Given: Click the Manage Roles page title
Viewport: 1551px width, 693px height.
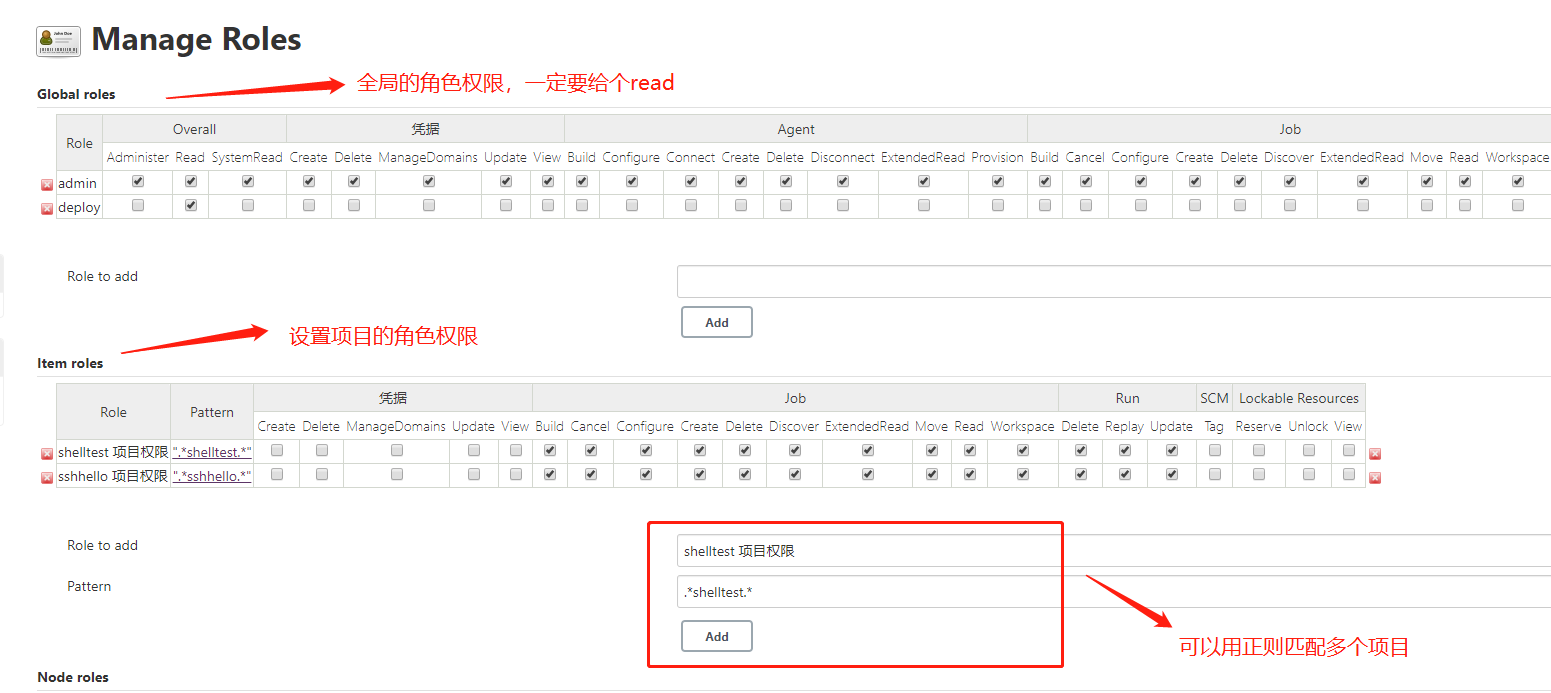Looking at the screenshot, I should tap(196, 39).
